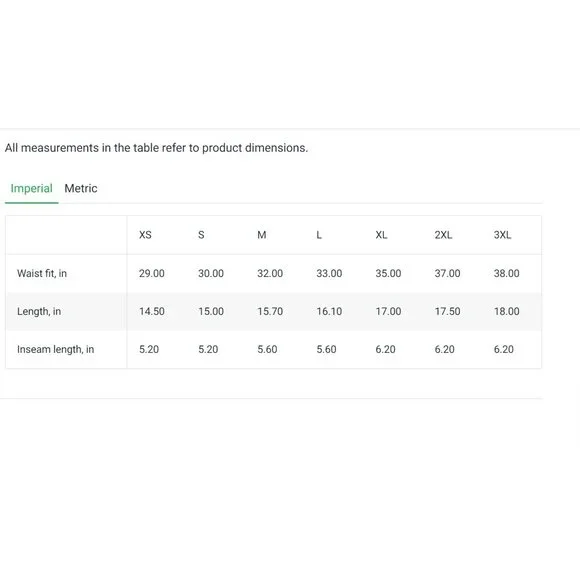The width and height of the screenshot is (580, 580).
Task: Select the Waist fit row label
Action: pos(42,273)
